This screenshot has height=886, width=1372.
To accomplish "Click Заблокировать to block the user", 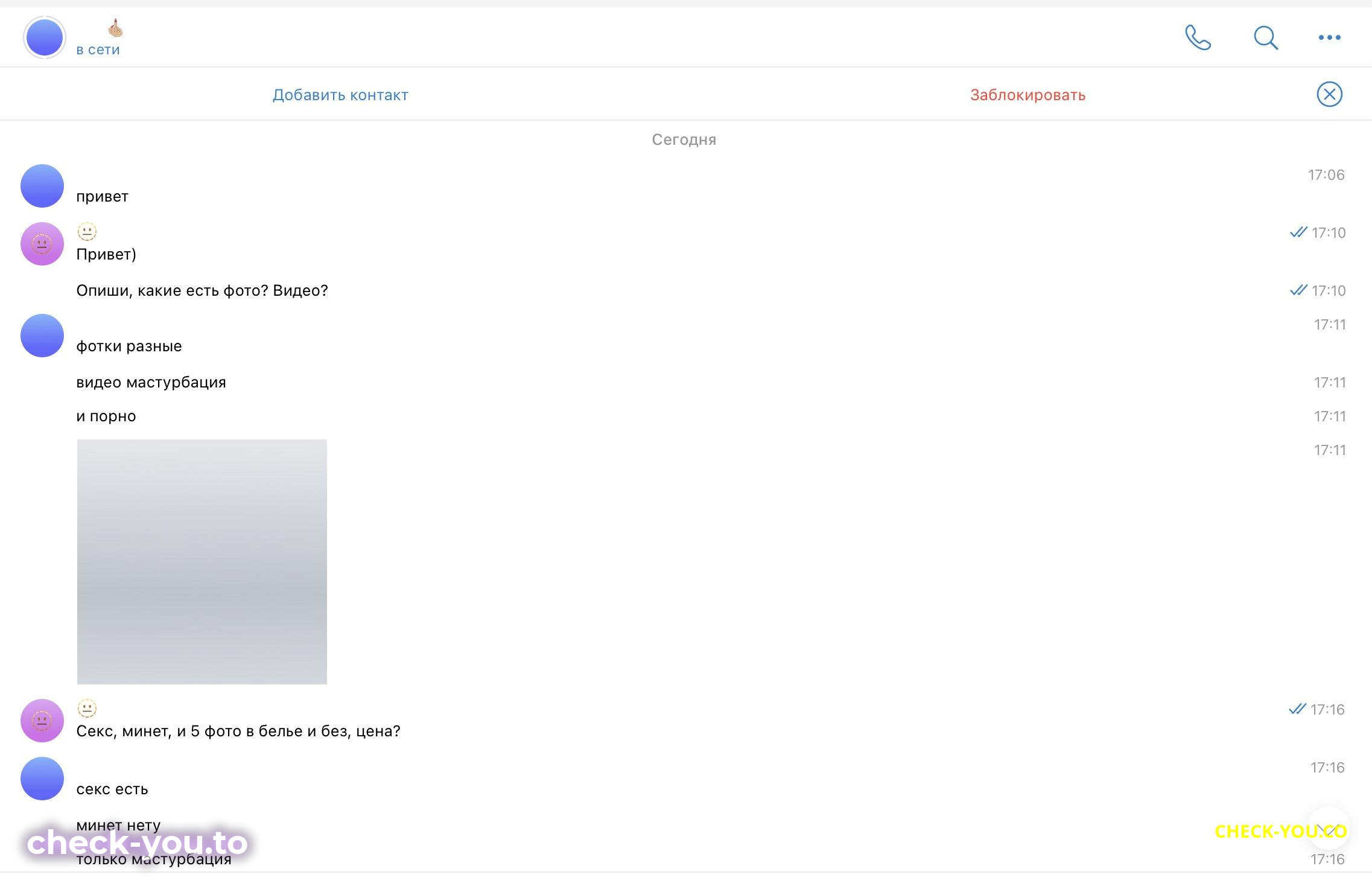I will [1027, 95].
